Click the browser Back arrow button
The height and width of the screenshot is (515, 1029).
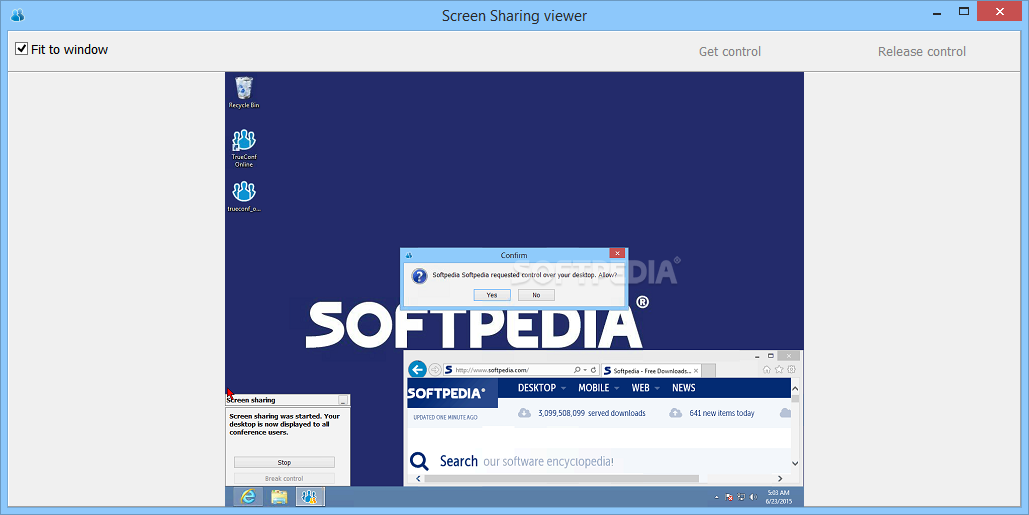[417, 369]
